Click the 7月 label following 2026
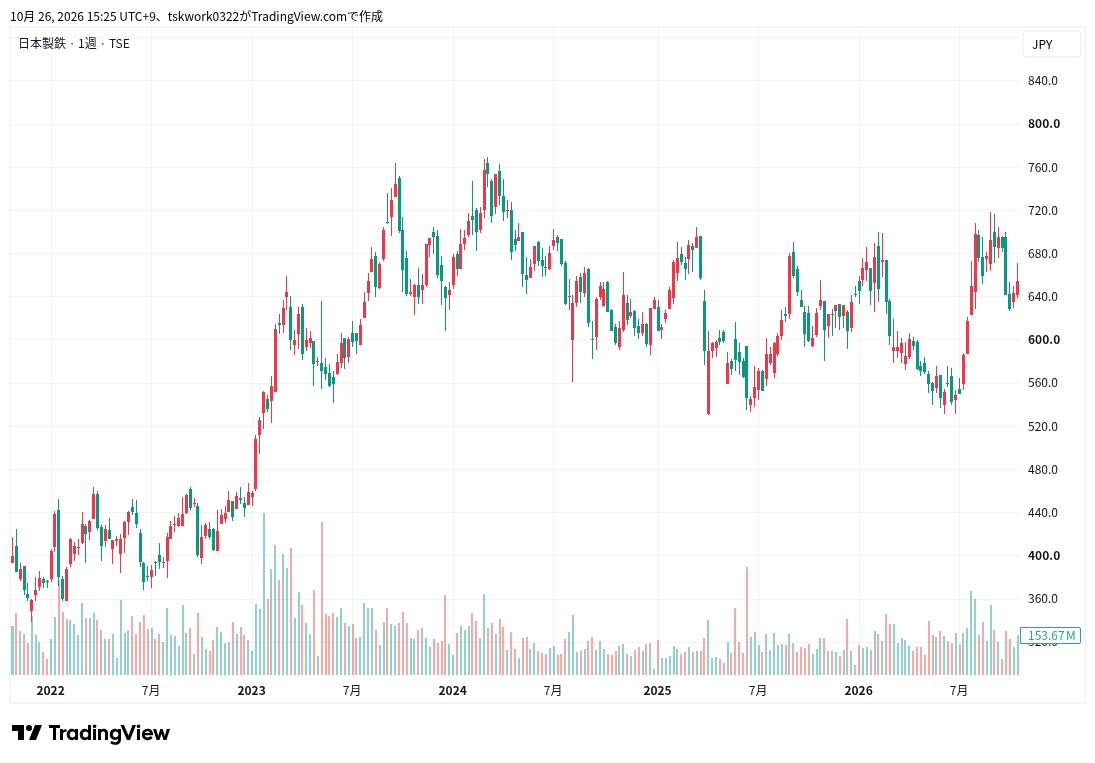The width and height of the screenshot is (1095, 763). 959,691
